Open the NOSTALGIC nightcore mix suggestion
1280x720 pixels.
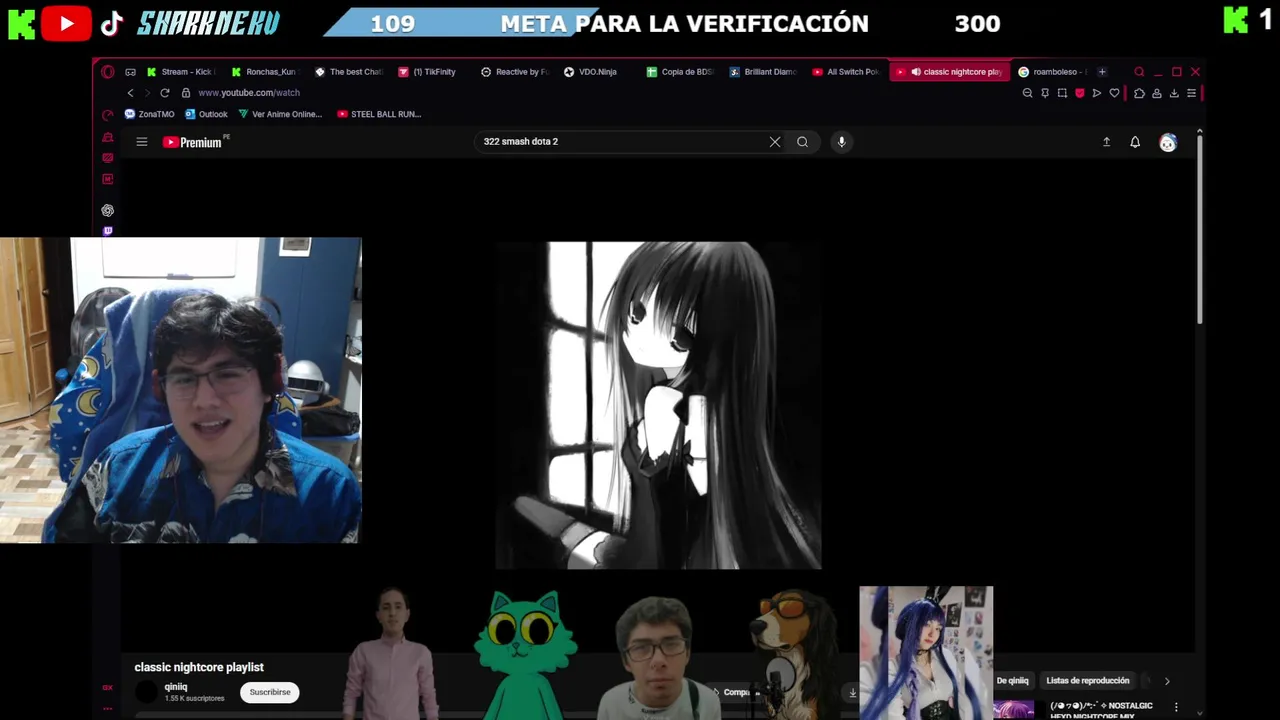point(1101,710)
